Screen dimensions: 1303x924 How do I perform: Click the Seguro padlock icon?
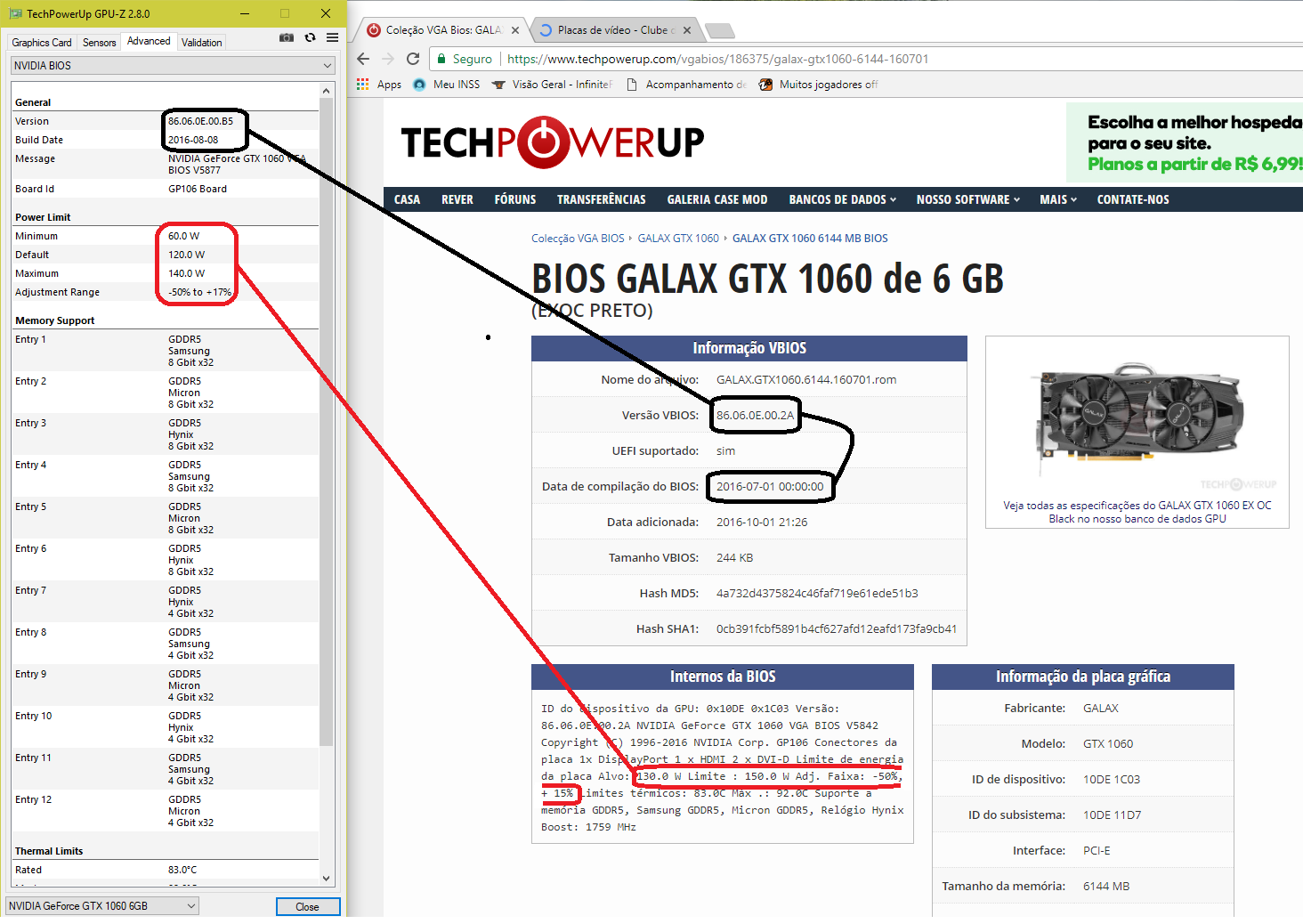tap(441, 59)
